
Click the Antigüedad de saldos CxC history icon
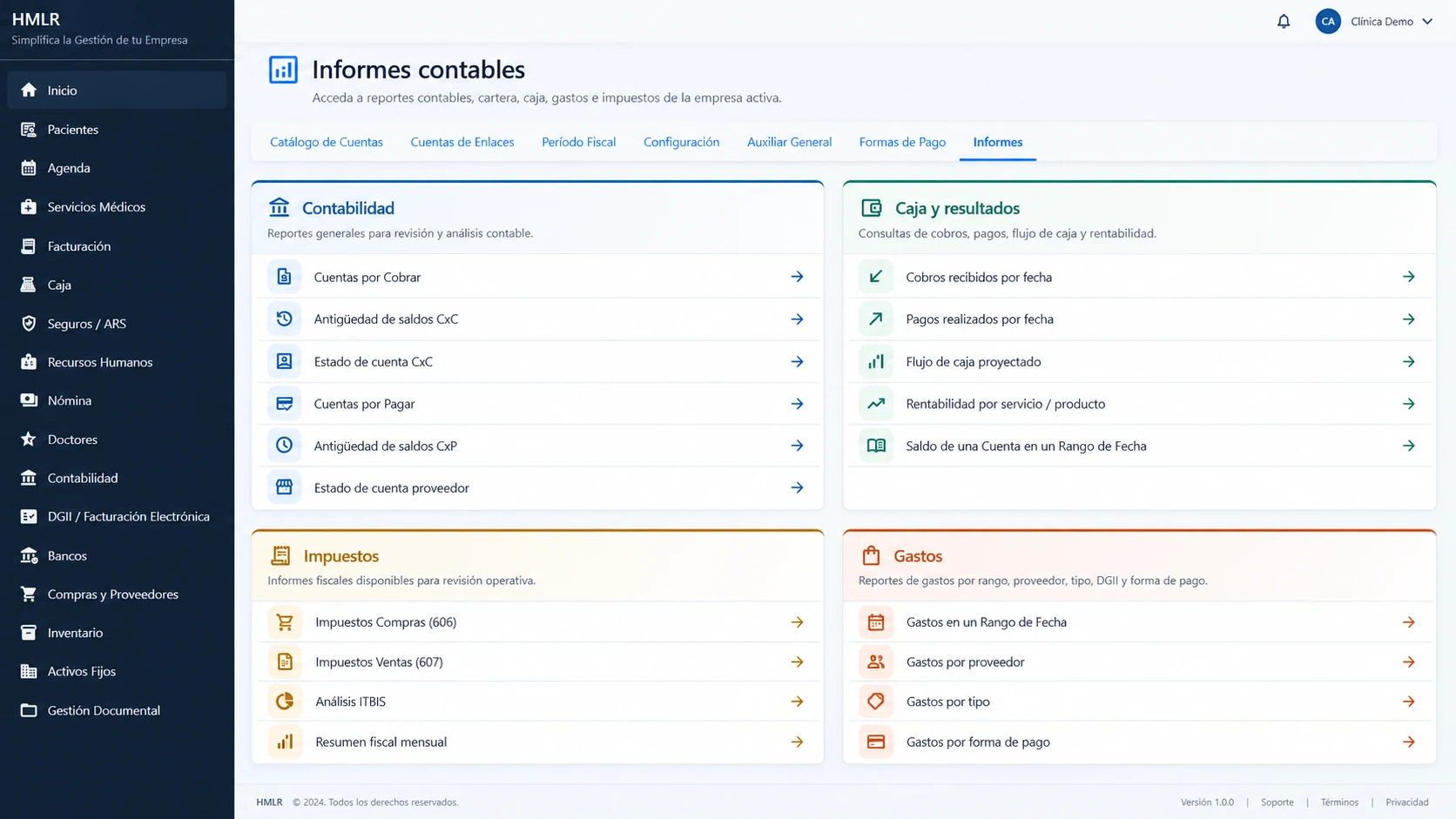pyautogui.click(x=284, y=319)
